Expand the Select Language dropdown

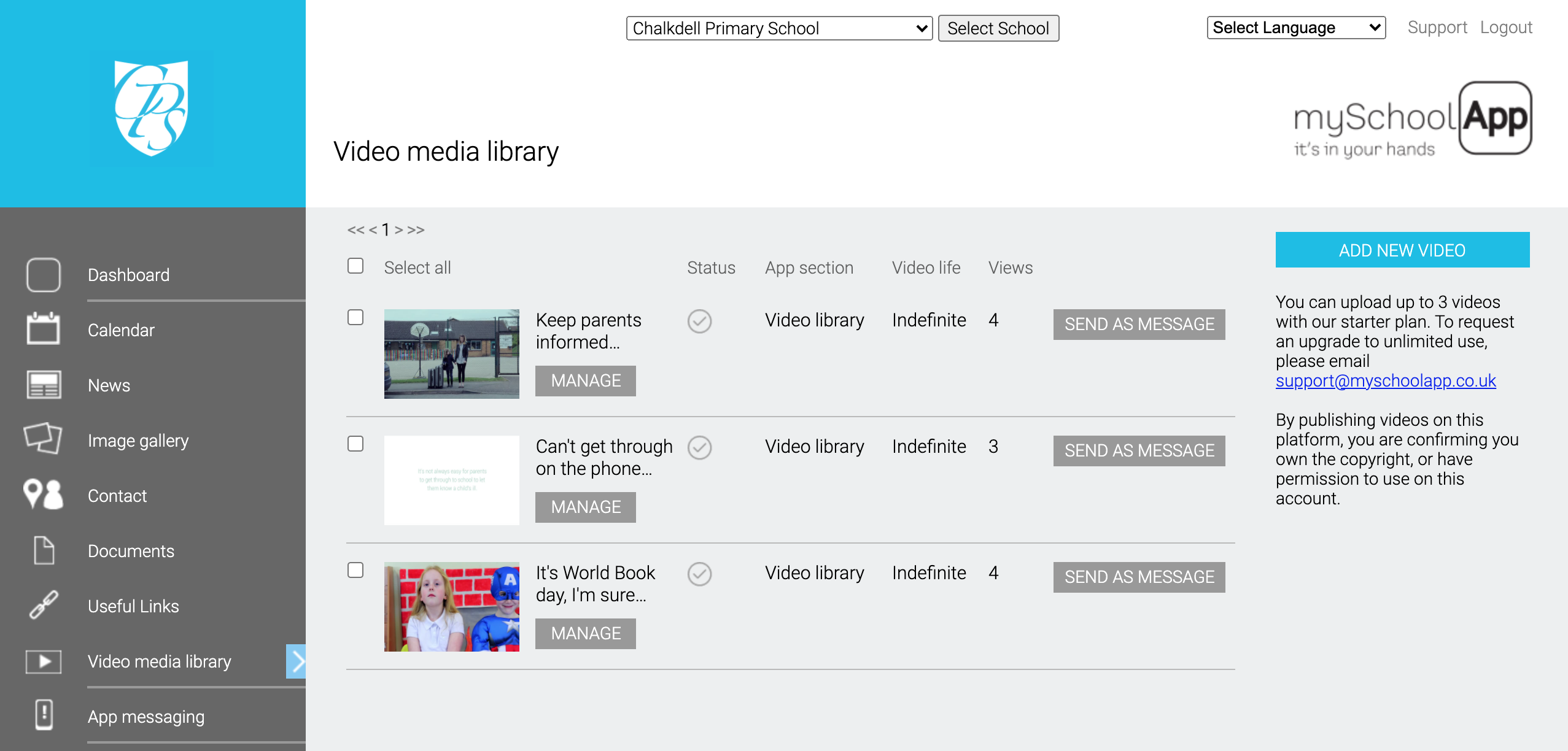tap(1296, 28)
